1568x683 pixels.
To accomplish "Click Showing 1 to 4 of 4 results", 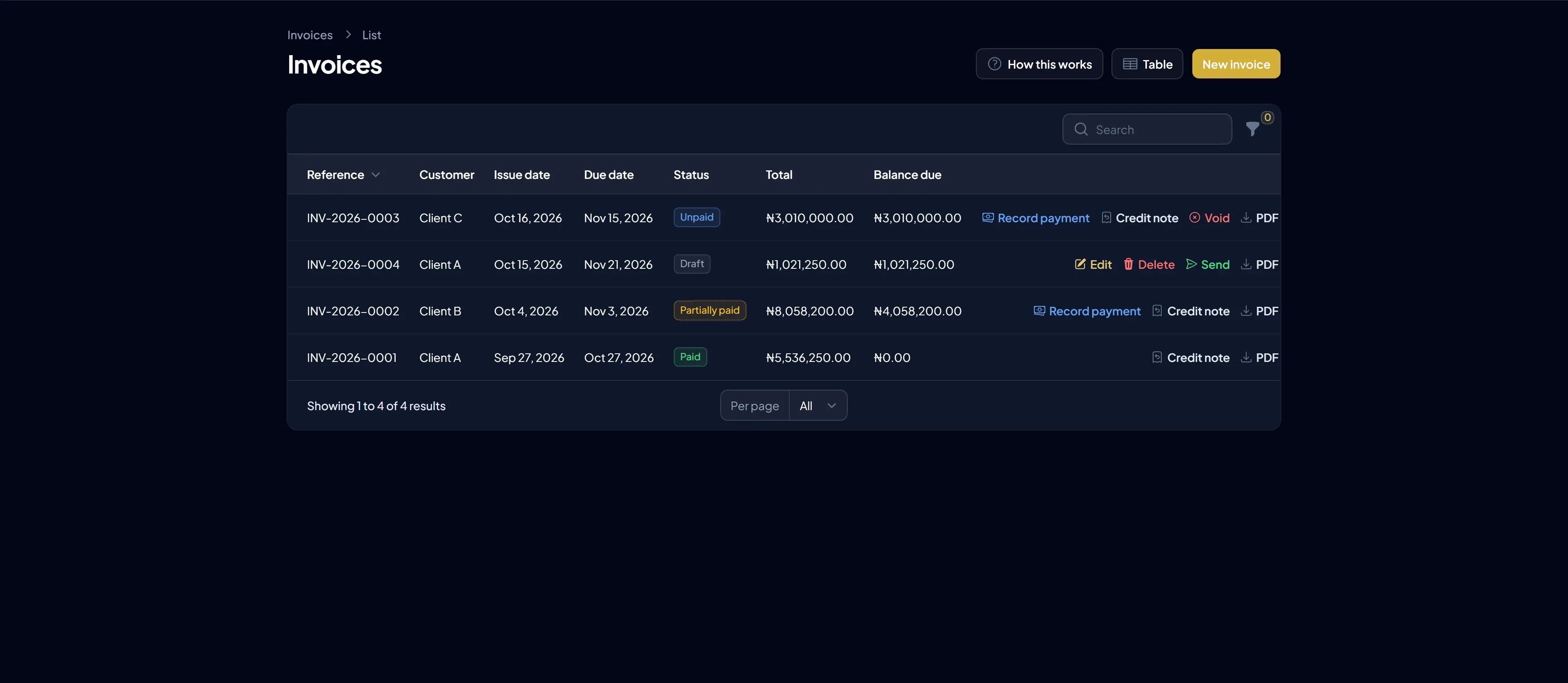I will pos(376,405).
